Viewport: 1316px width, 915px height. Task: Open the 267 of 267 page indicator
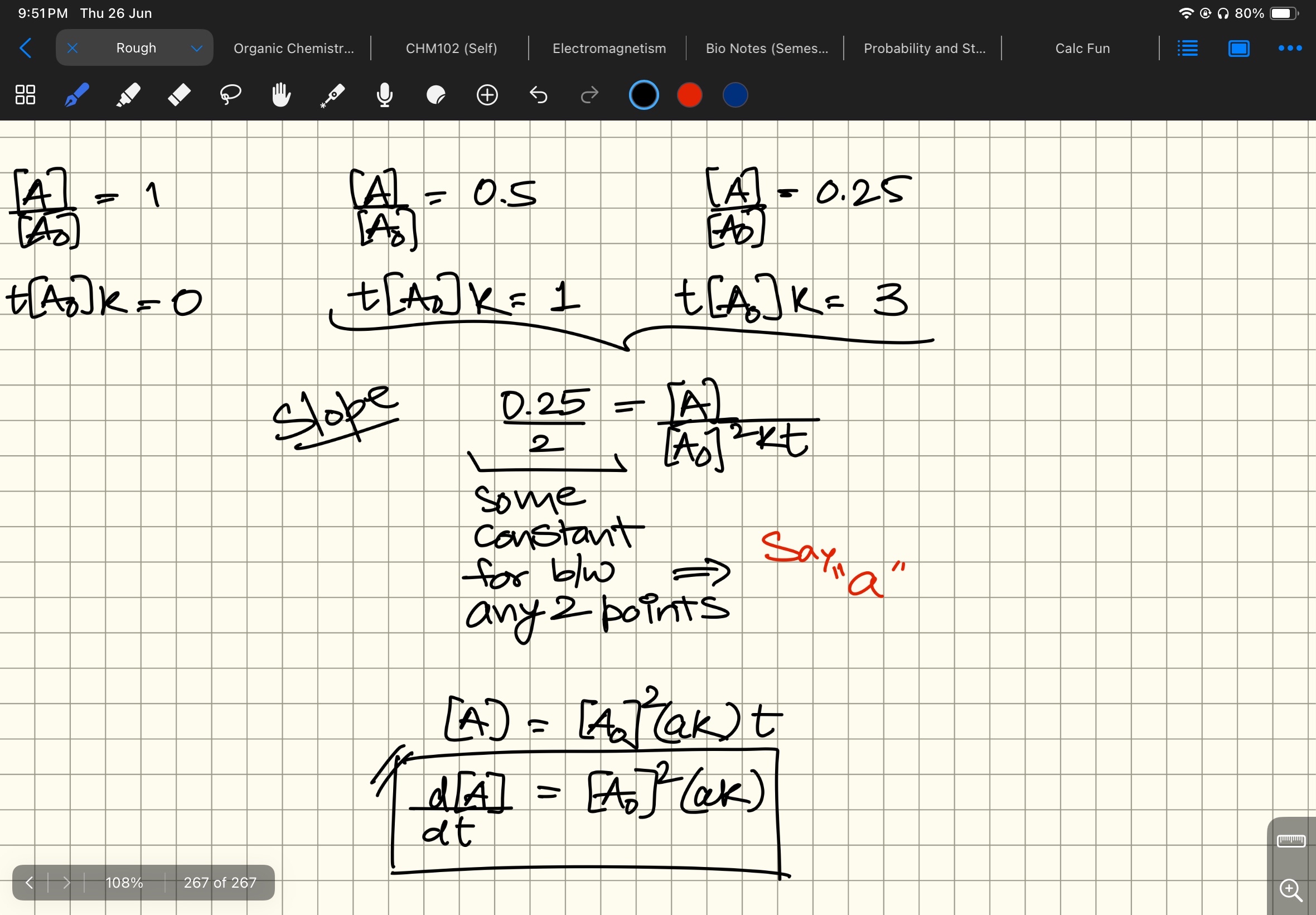(220, 882)
